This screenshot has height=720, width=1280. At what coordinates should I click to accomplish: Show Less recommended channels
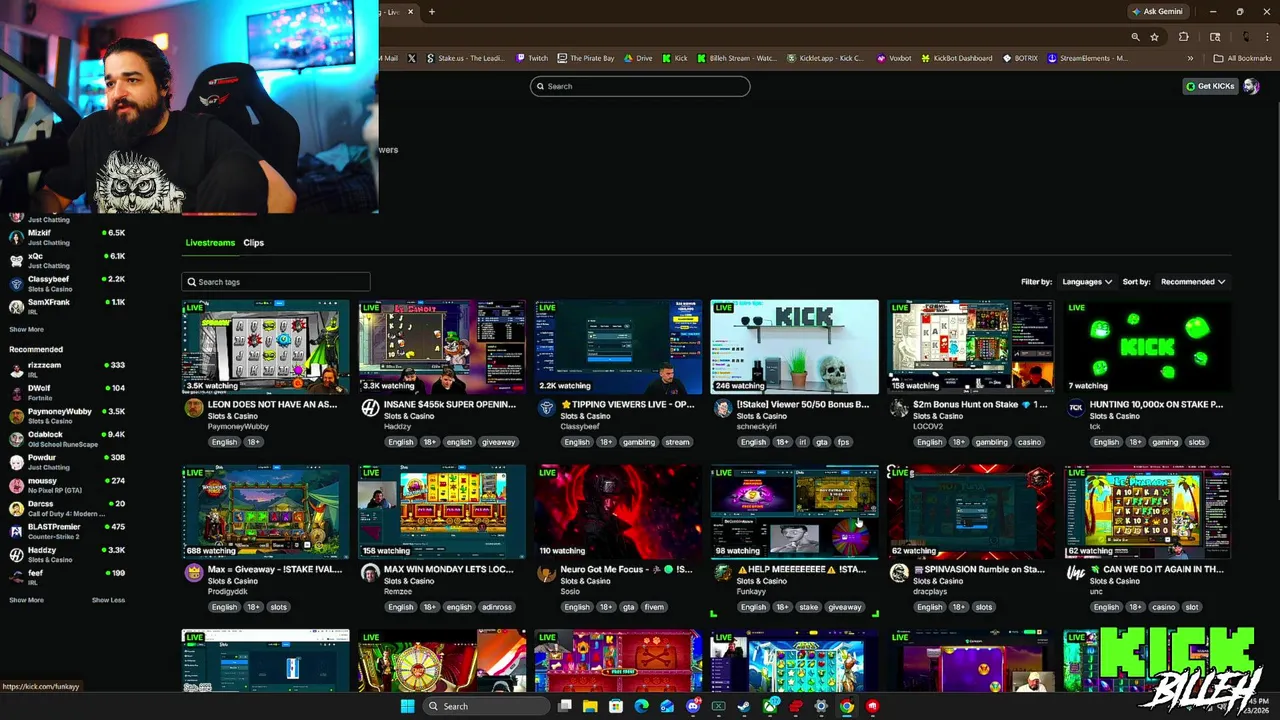108,600
